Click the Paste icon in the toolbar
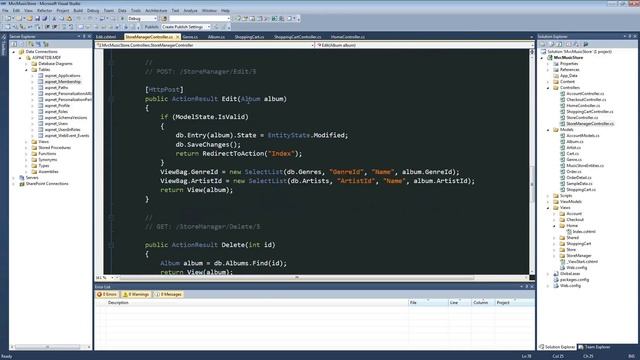 69,18
